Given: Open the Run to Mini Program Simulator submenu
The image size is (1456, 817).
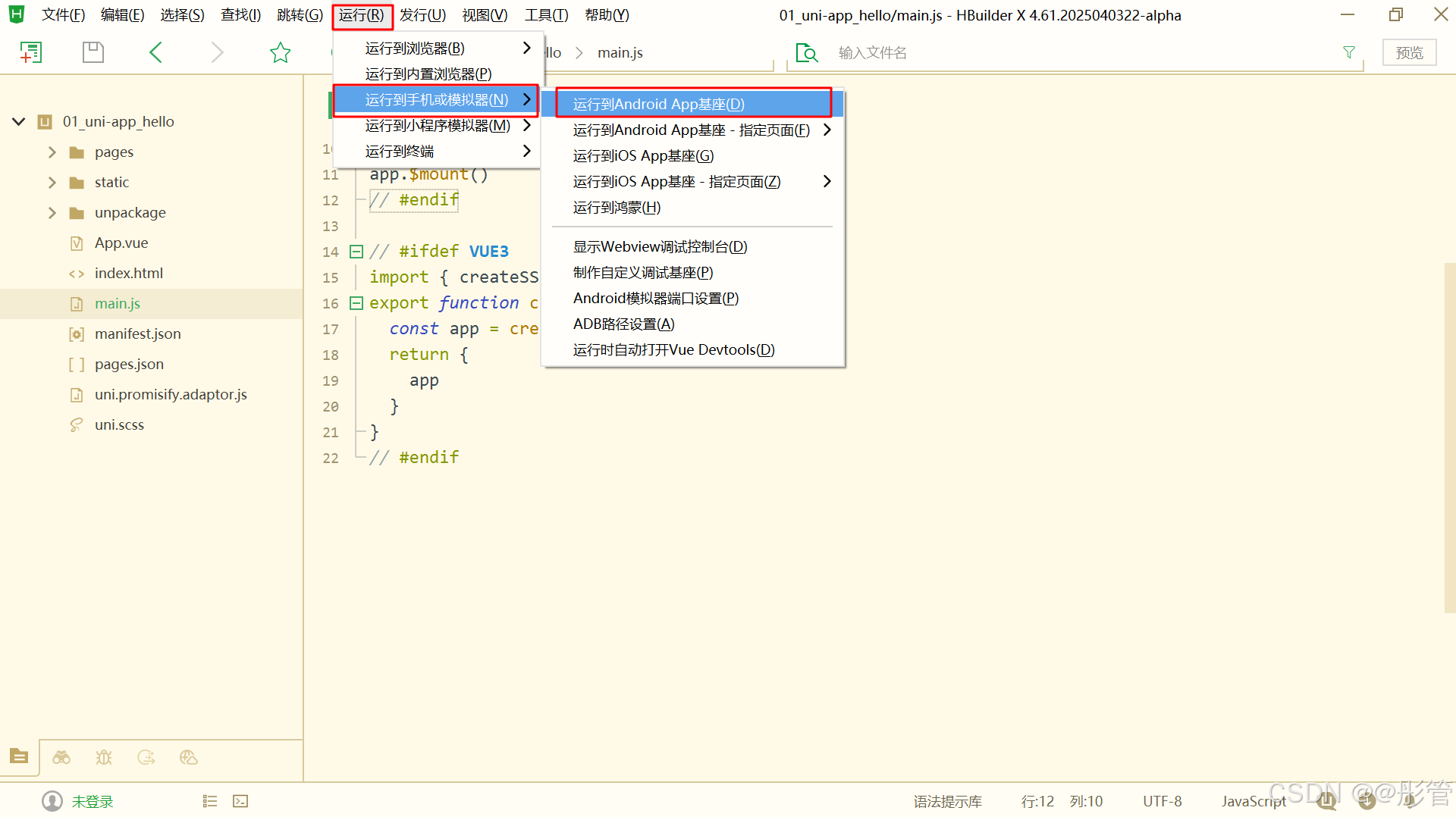Looking at the screenshot, I should (x=438, y=126).
